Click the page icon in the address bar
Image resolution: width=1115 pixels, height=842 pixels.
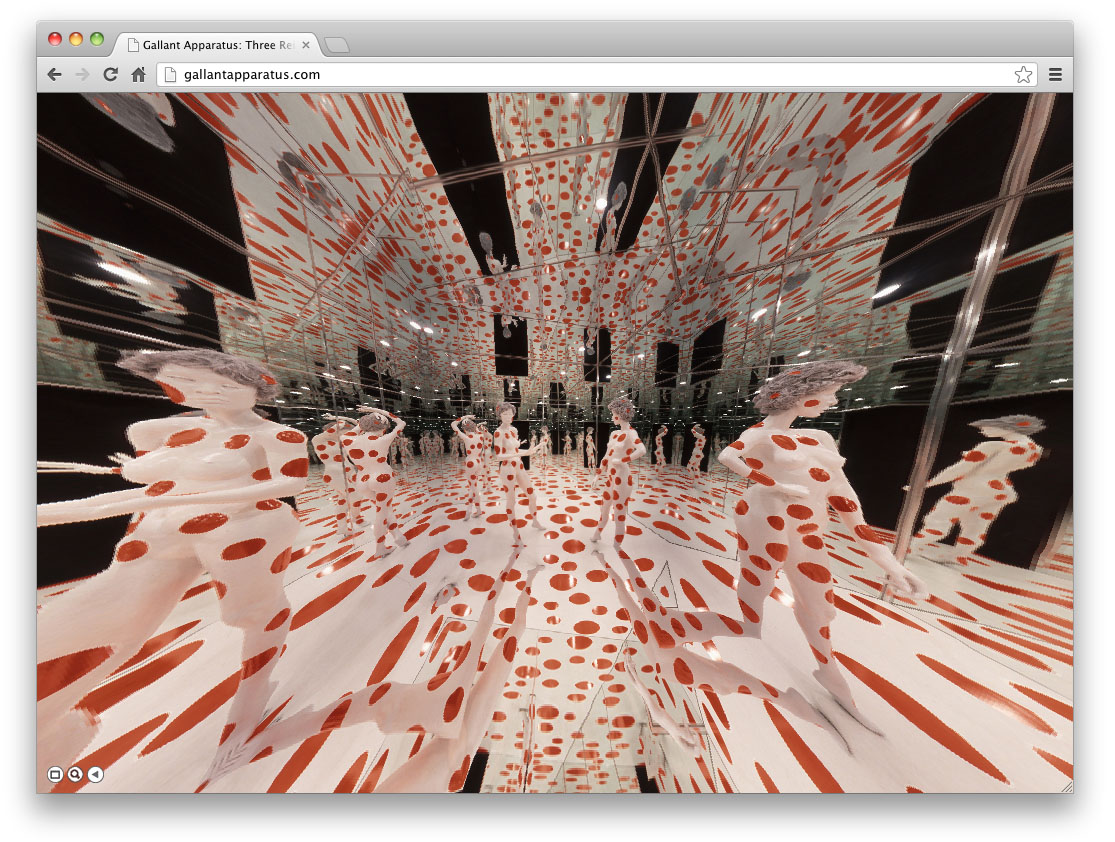171,75
